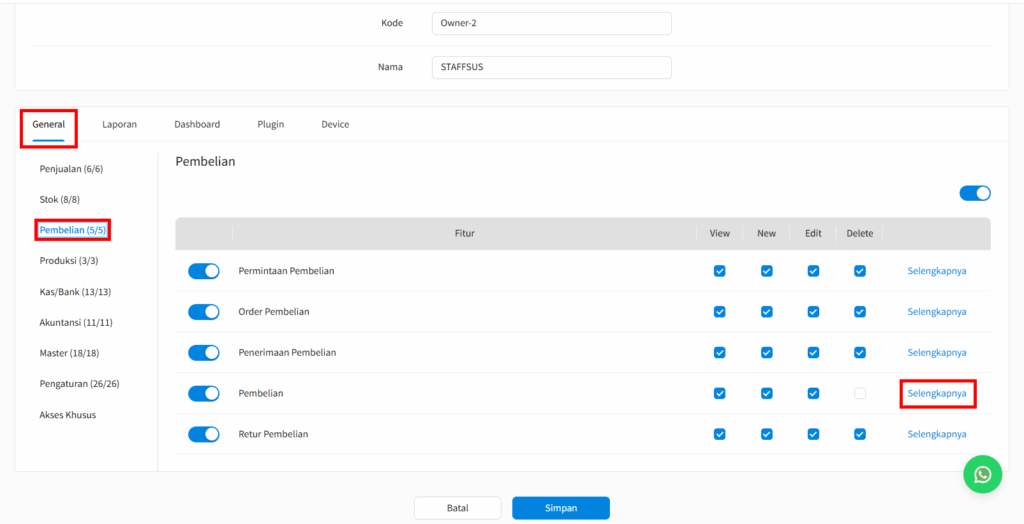The image size is (1024, 524).
Task: Select Kas/Bank (13/13) category
Action: (x=75, y=292)
